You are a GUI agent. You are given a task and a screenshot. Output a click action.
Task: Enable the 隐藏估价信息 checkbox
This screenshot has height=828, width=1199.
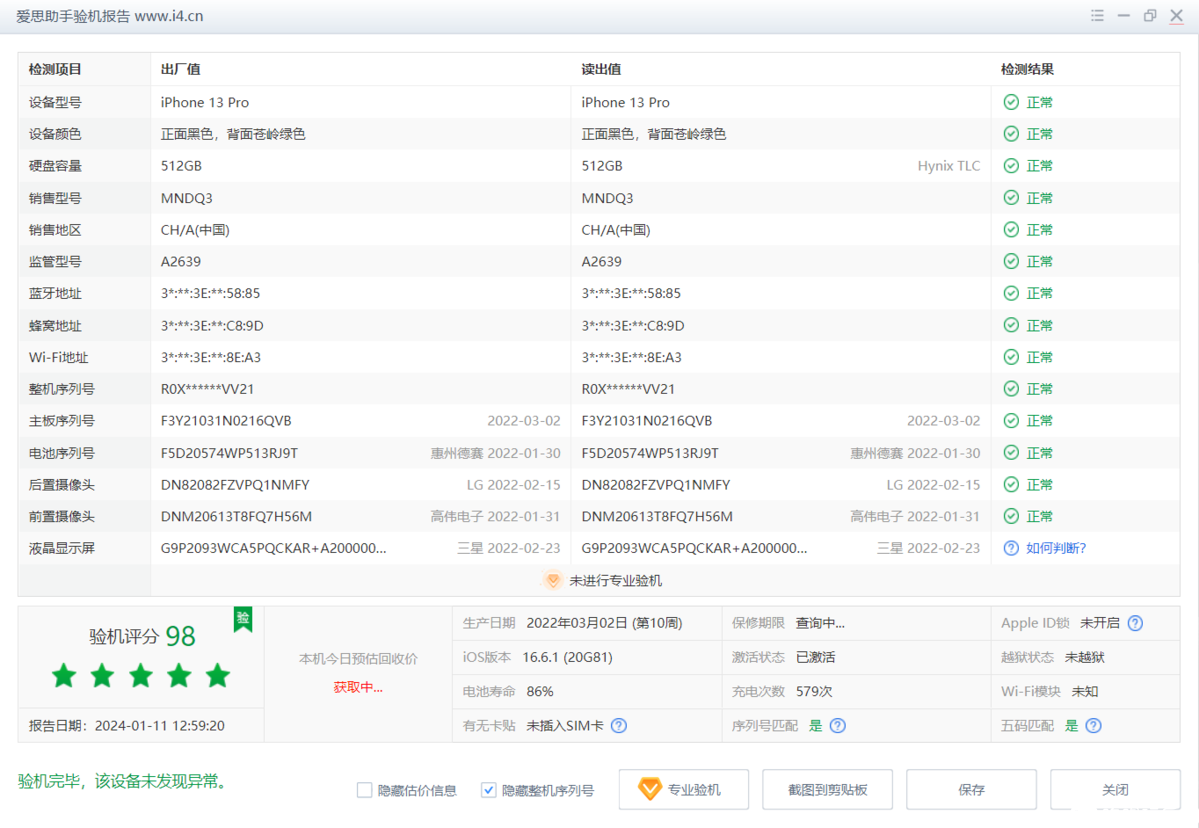pos(365,790)
